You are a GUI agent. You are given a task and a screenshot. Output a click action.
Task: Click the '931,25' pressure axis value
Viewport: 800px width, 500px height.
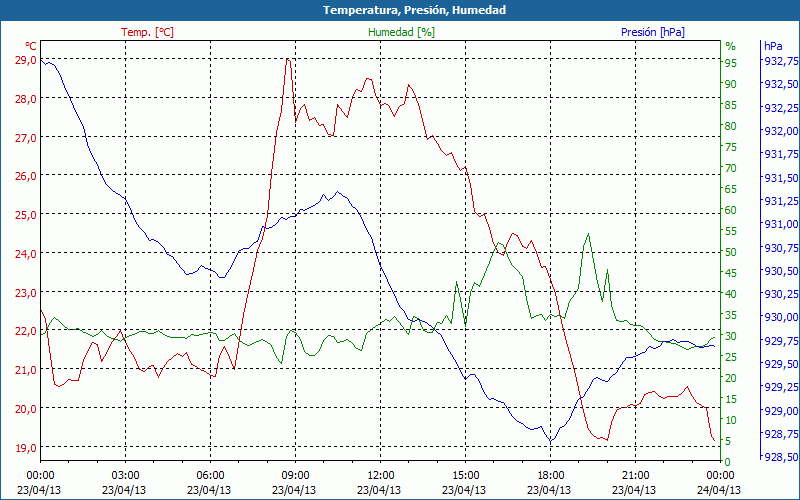click(x=781, y=201)
